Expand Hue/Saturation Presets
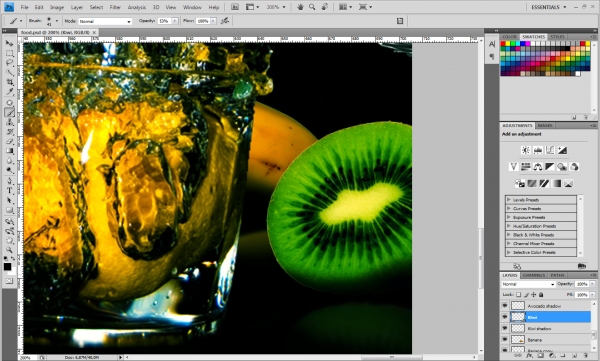The width and height of the screenshot is (600, 361). click(509, 226)
